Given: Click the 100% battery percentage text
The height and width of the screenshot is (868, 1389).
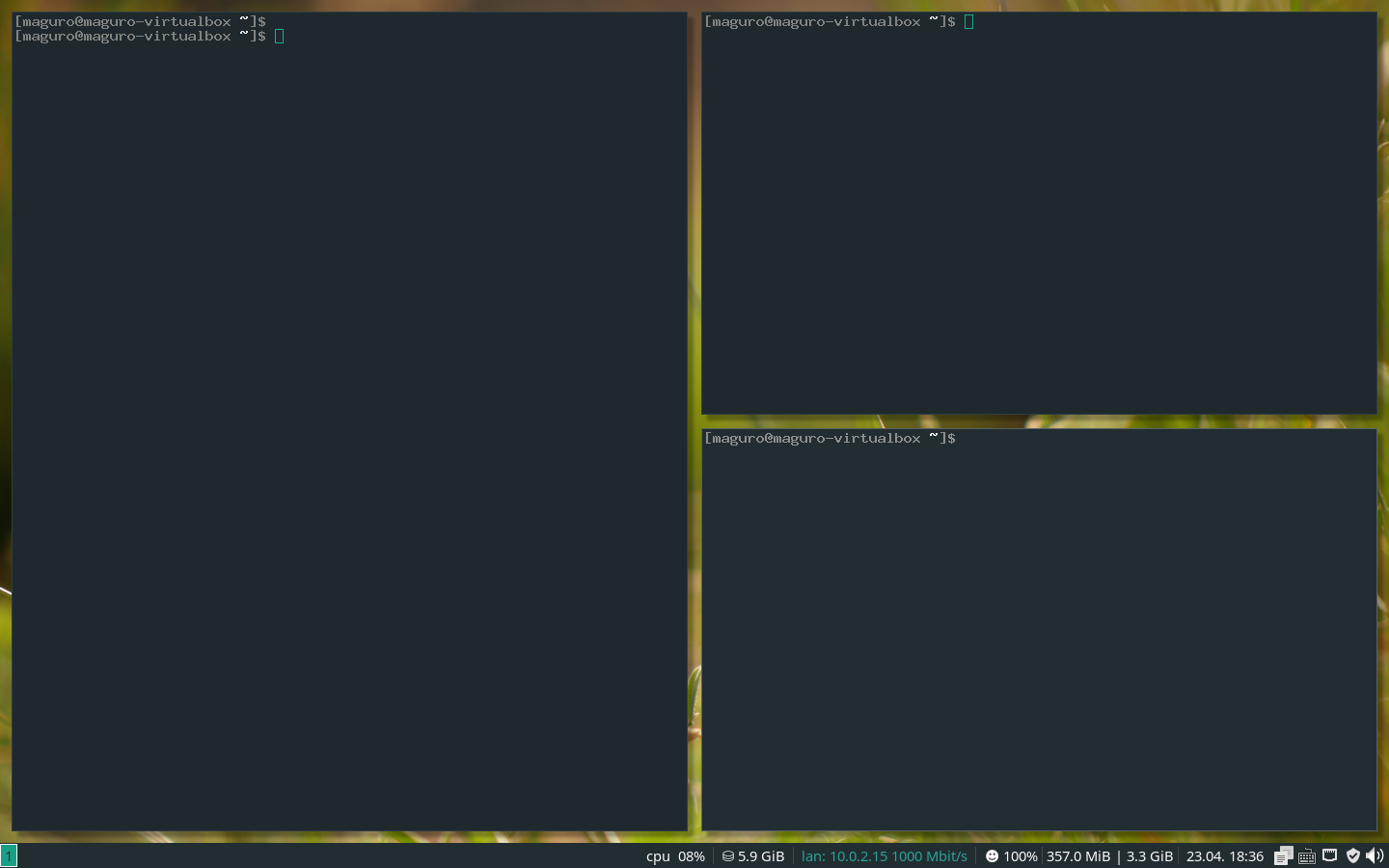Looking at the screenshot, I should [x=1020, y=855].
